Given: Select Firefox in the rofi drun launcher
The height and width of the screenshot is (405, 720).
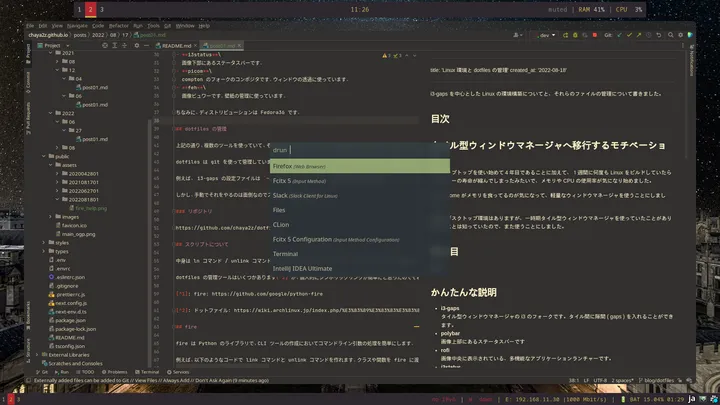Looking at the screenshot, I should click(360, 166).
